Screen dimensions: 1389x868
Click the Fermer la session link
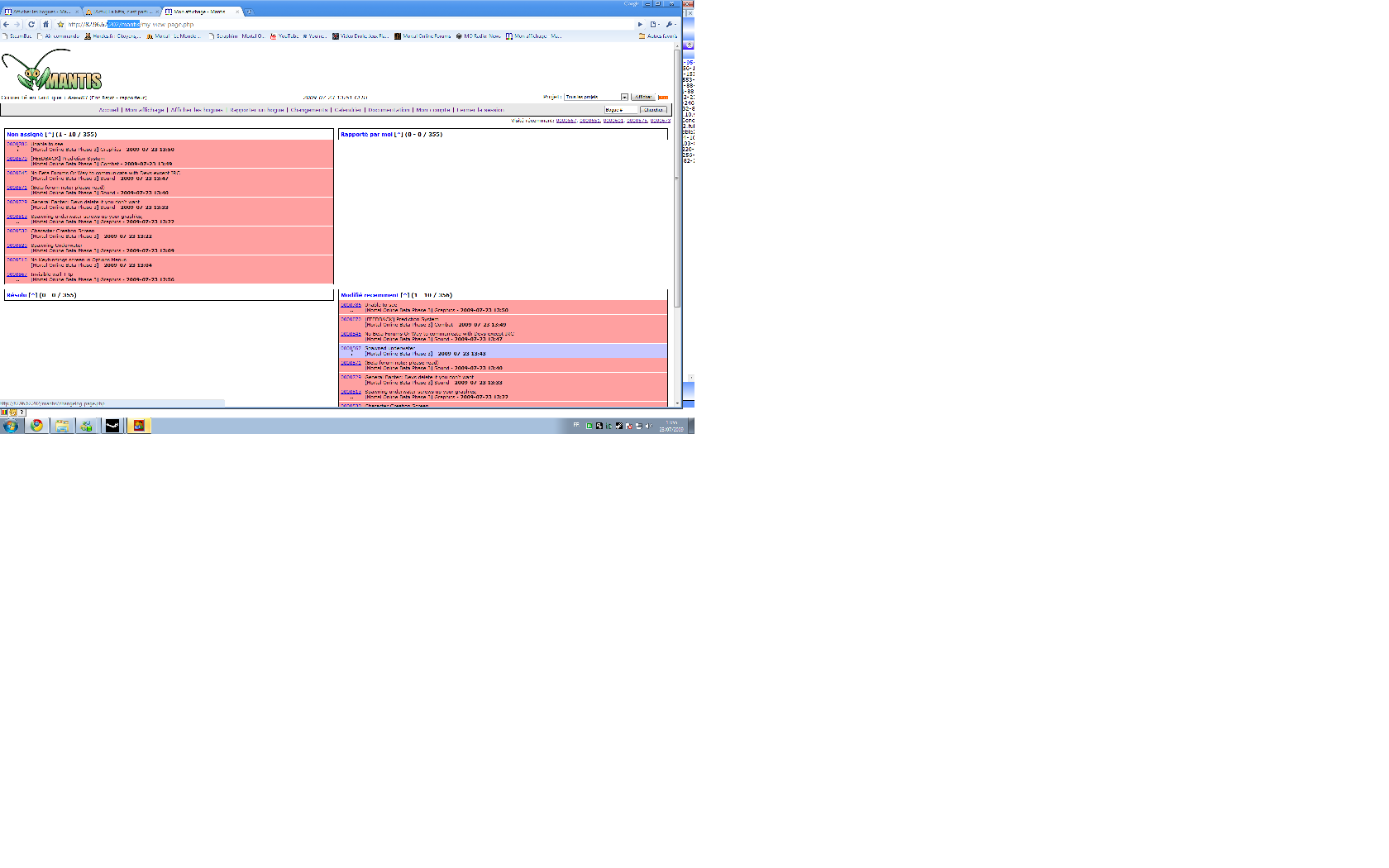tap(480, 110)
